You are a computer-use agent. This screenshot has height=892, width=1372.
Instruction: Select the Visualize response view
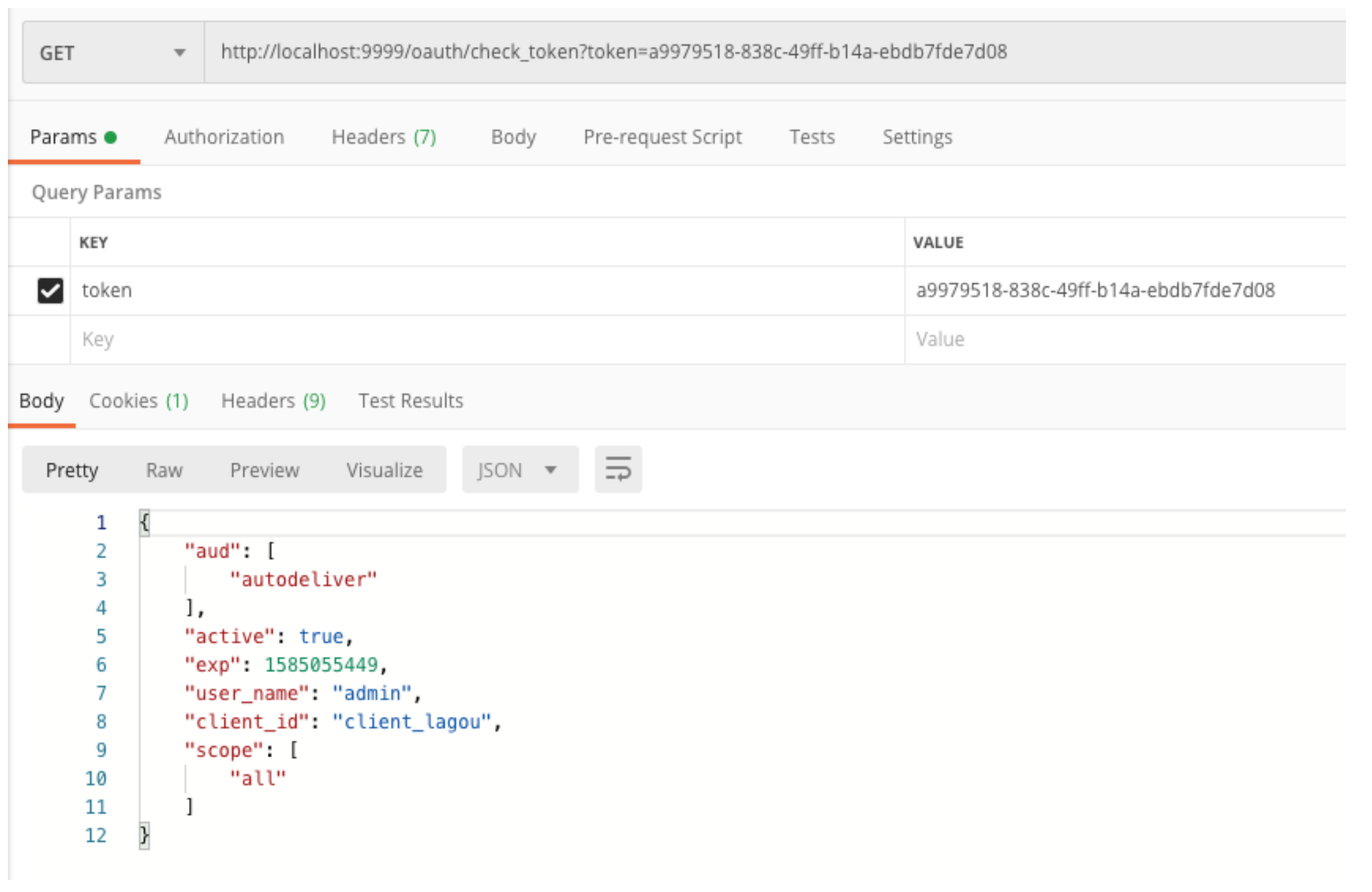(x=384, y=470)
